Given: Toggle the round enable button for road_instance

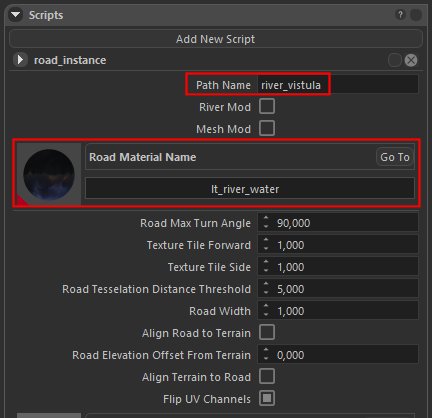Looking at the screenshot, I should coord(395,60).
